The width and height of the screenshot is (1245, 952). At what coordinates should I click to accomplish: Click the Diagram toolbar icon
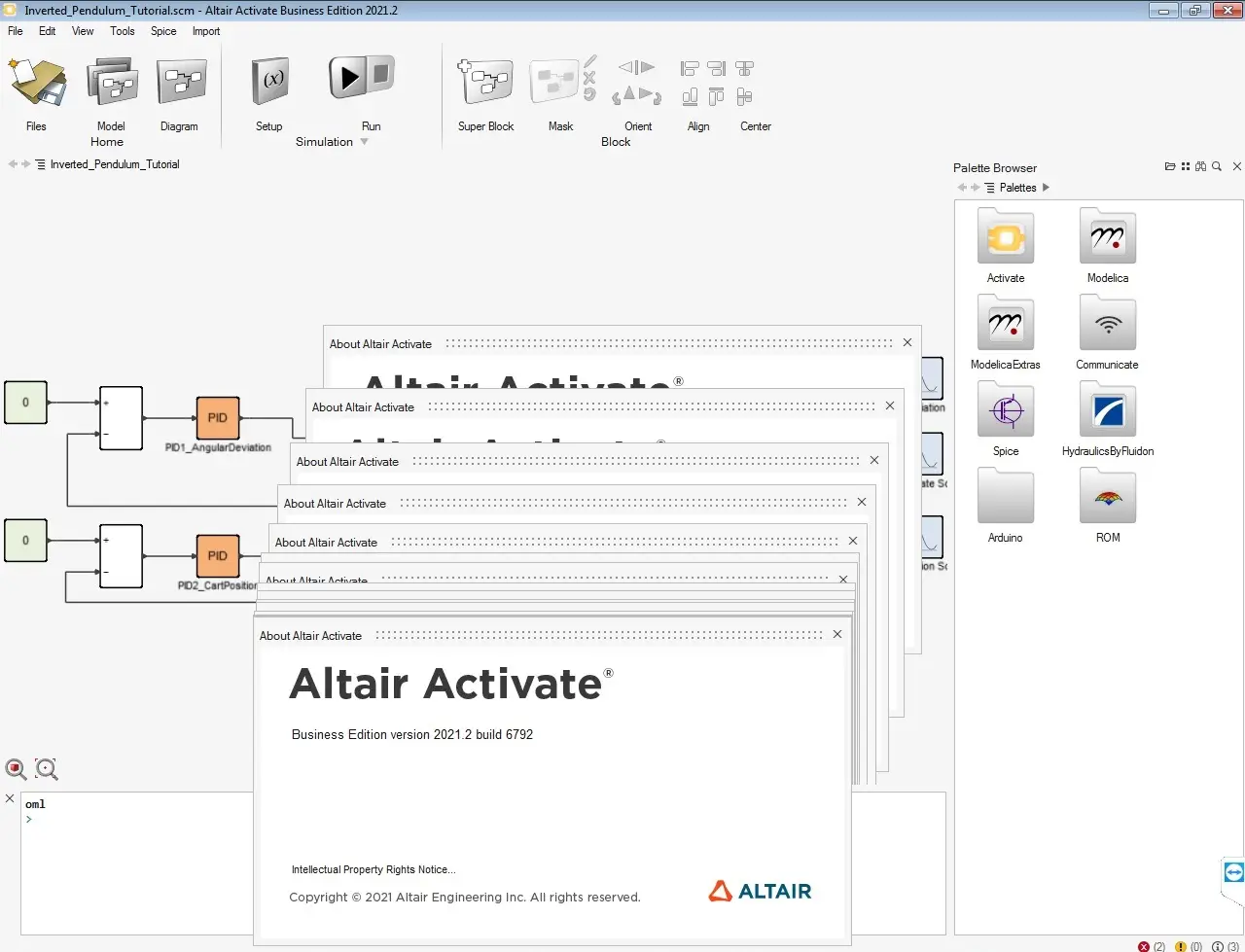(181, 82)
